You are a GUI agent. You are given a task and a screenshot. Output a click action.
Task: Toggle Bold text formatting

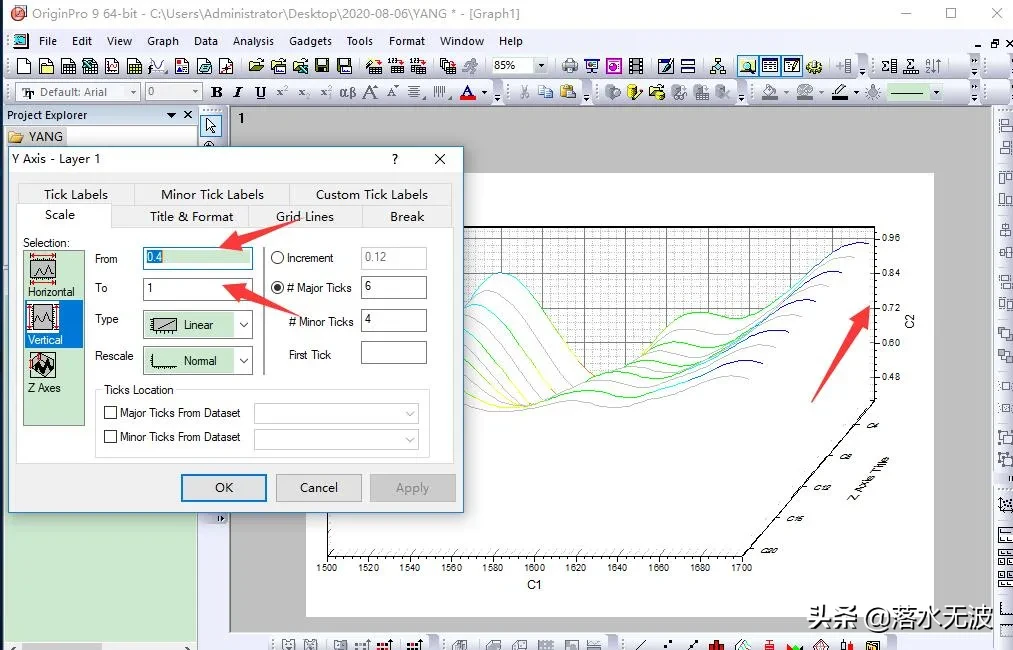point(216,92)
